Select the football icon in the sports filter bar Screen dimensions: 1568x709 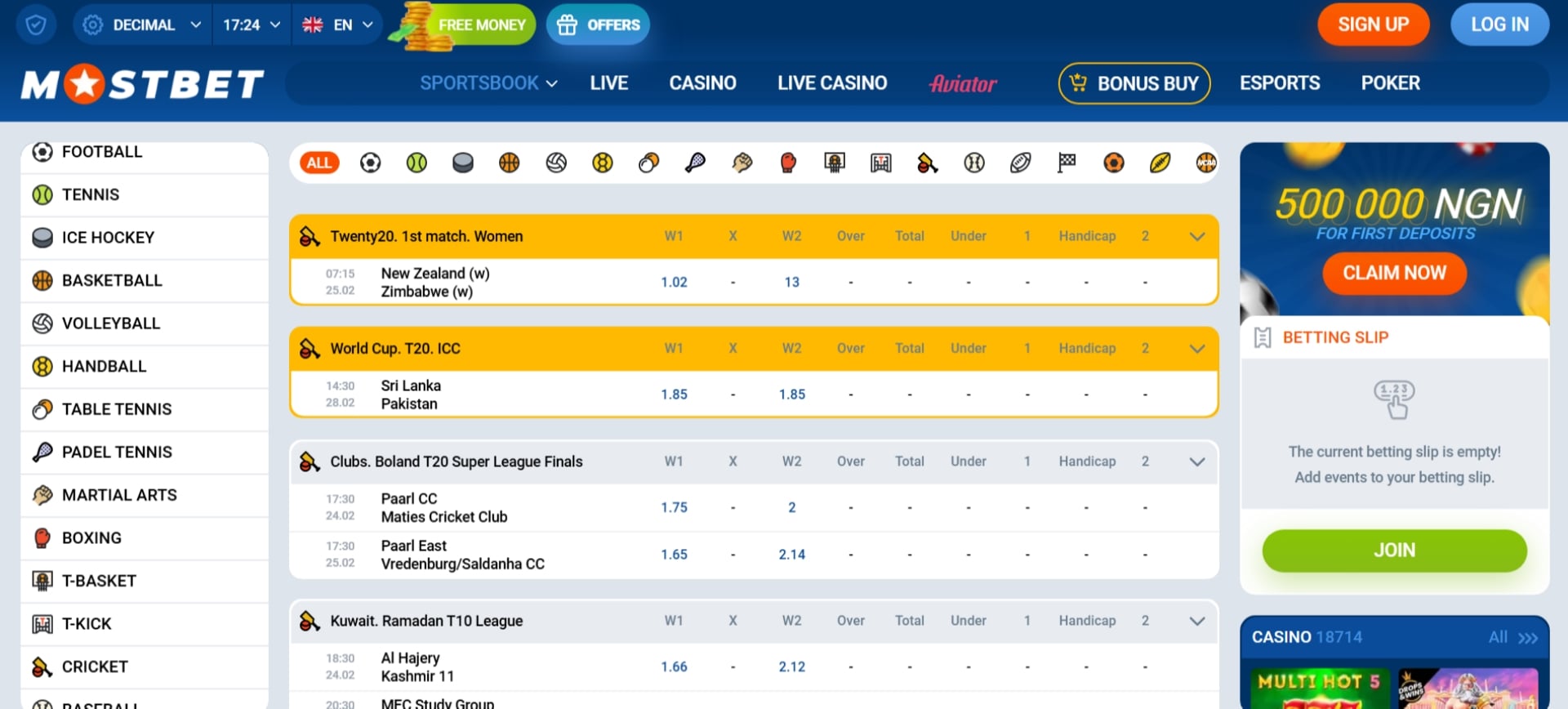[370, 163]
